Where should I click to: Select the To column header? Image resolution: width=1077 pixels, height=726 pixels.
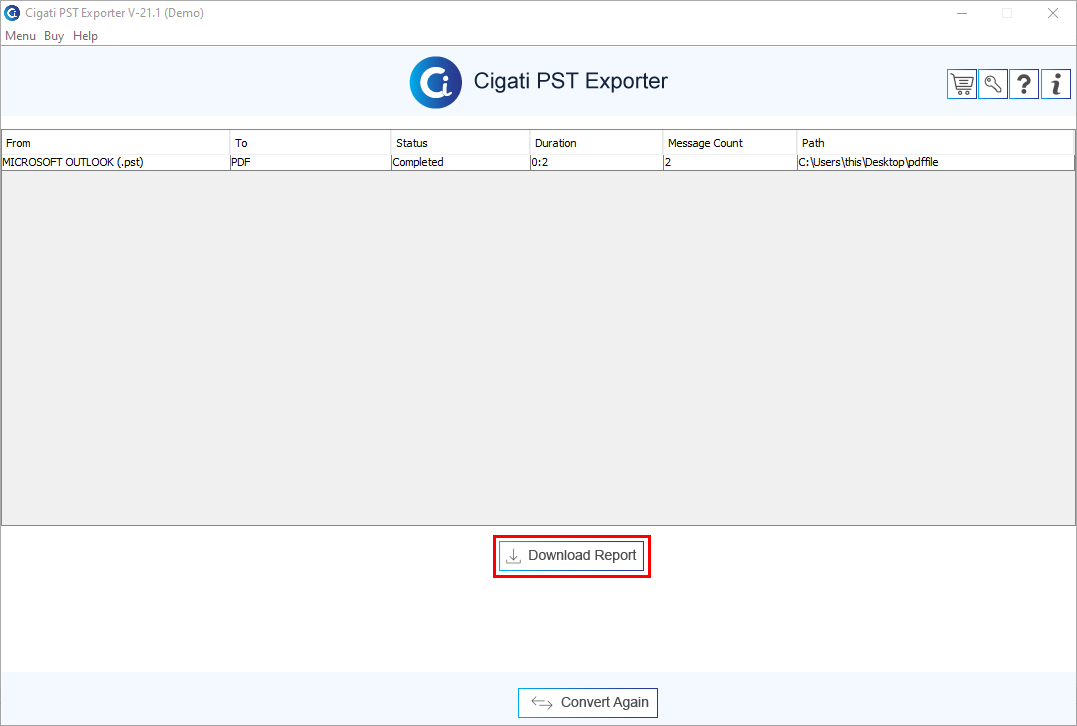(x=310, y=143)
